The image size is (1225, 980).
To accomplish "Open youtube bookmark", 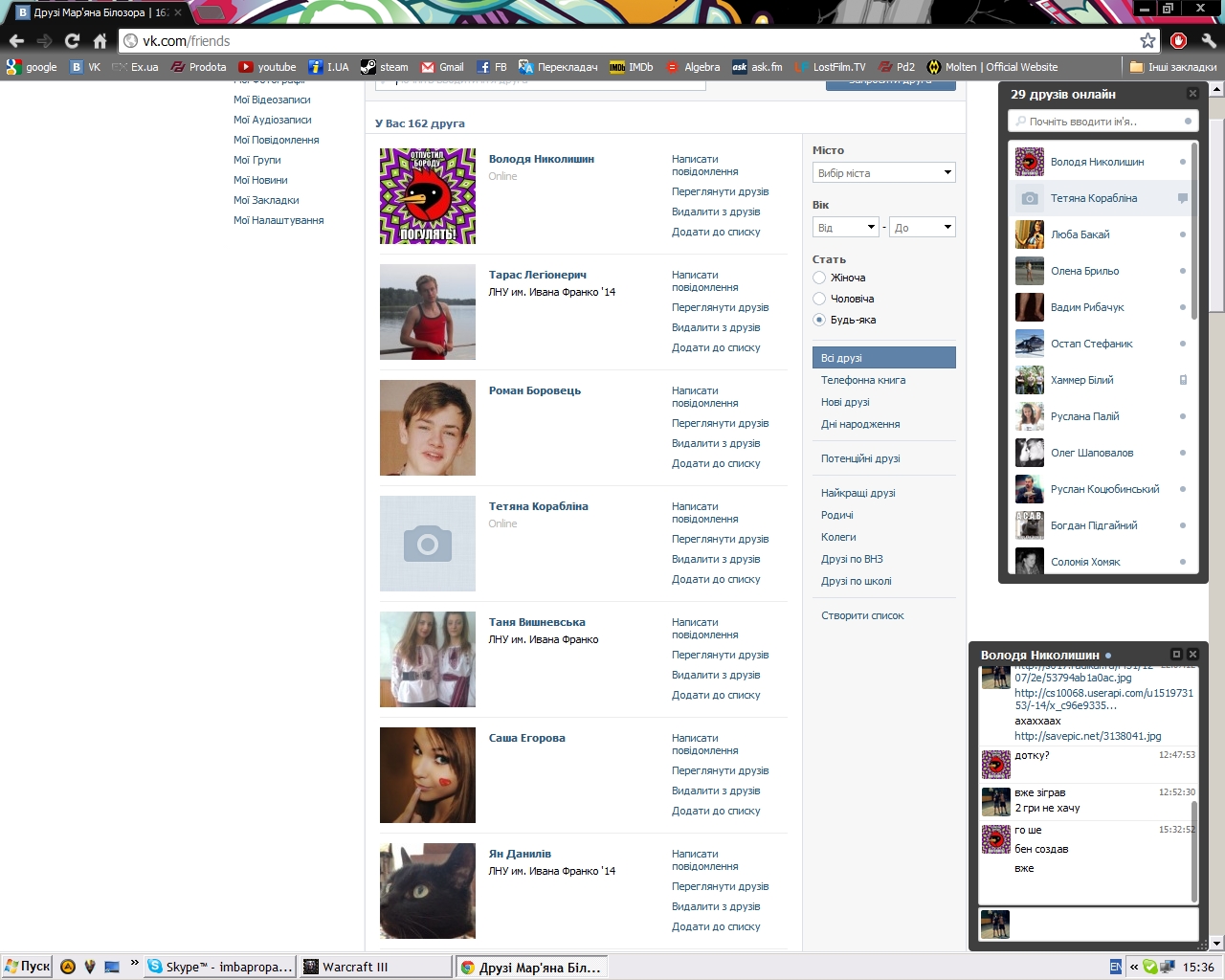I will [x=268, y=67].
